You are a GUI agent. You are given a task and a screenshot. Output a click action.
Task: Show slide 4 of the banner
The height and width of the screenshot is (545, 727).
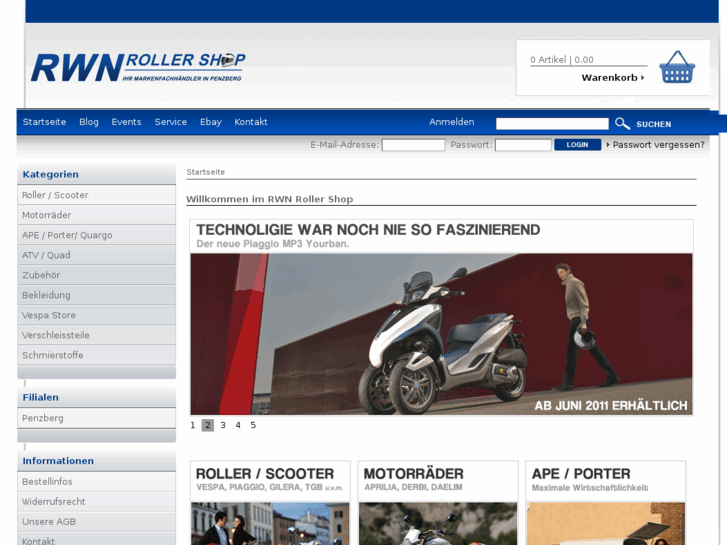(238, 425)
